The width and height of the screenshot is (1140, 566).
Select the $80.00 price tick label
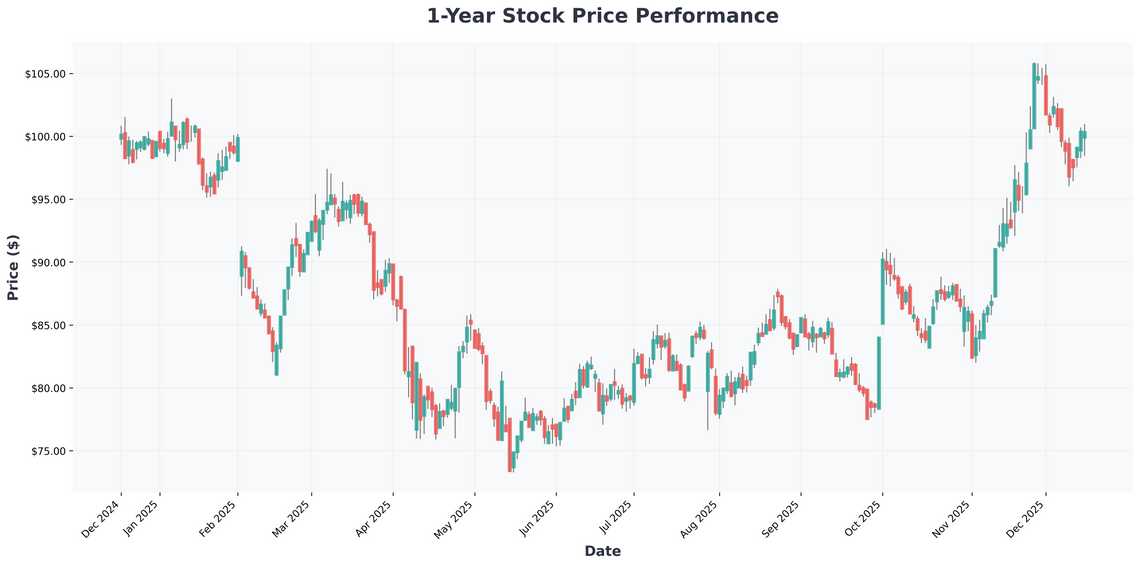pos(47,388)
